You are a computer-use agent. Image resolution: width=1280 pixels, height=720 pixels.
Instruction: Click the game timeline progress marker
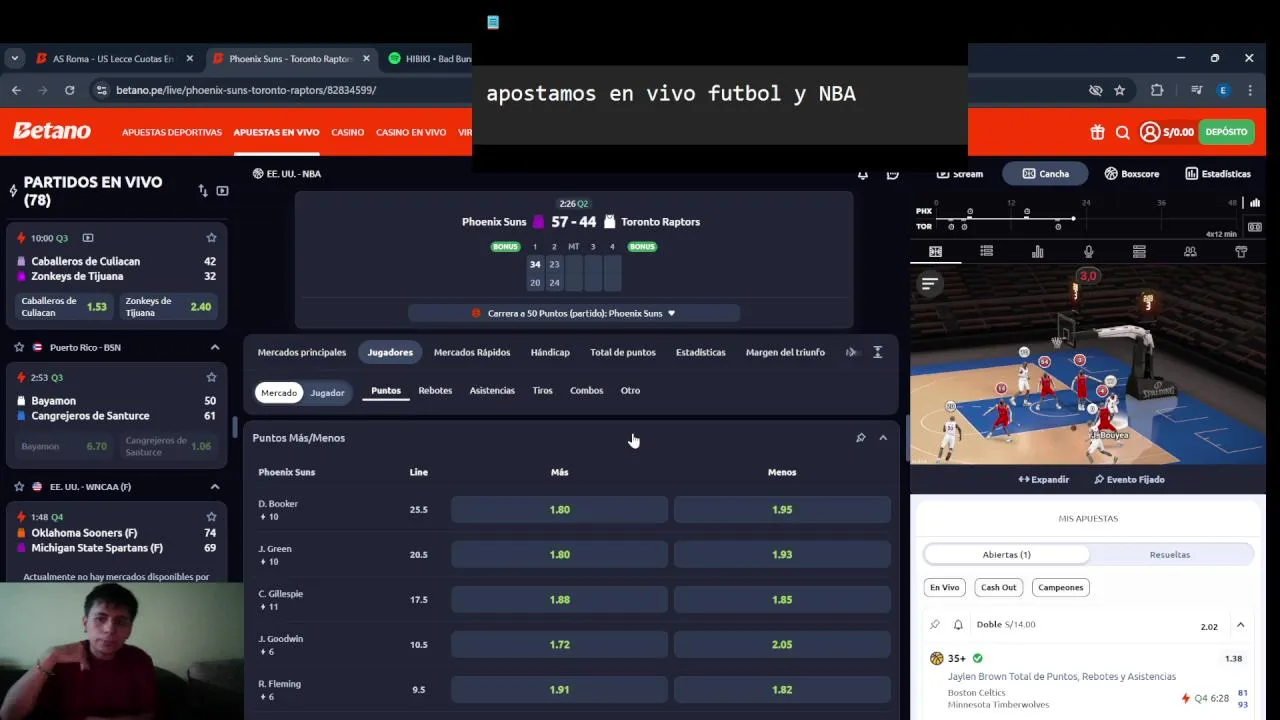click(x=1073, y=218)
